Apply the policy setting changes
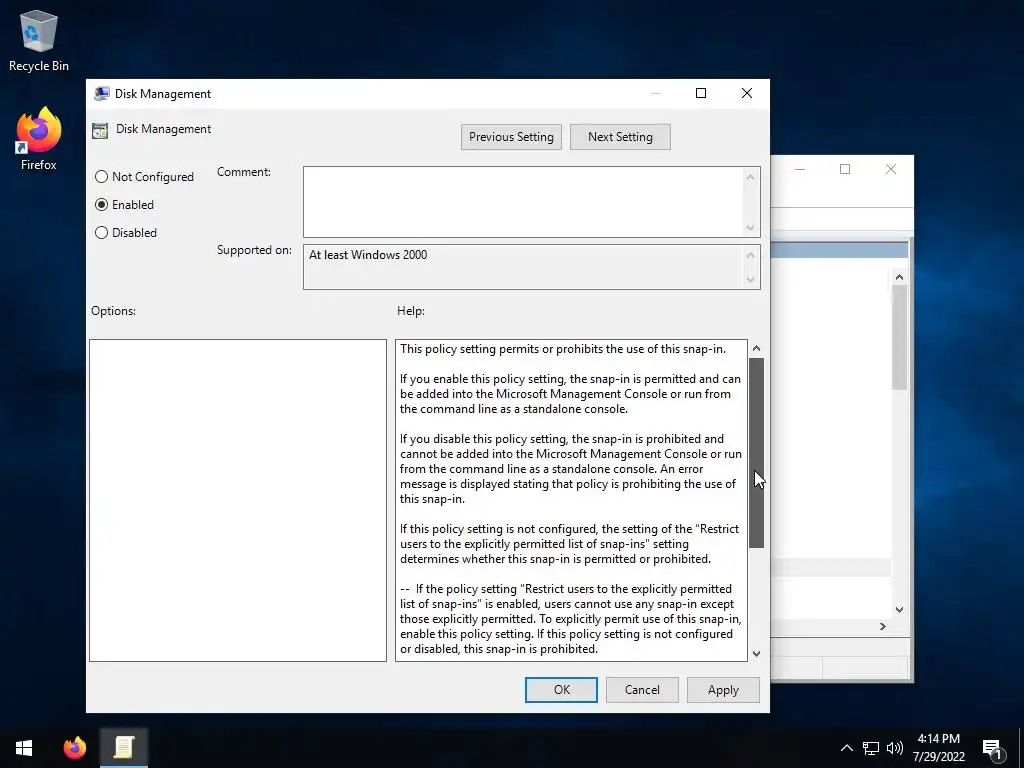 (x=723, y=690)
